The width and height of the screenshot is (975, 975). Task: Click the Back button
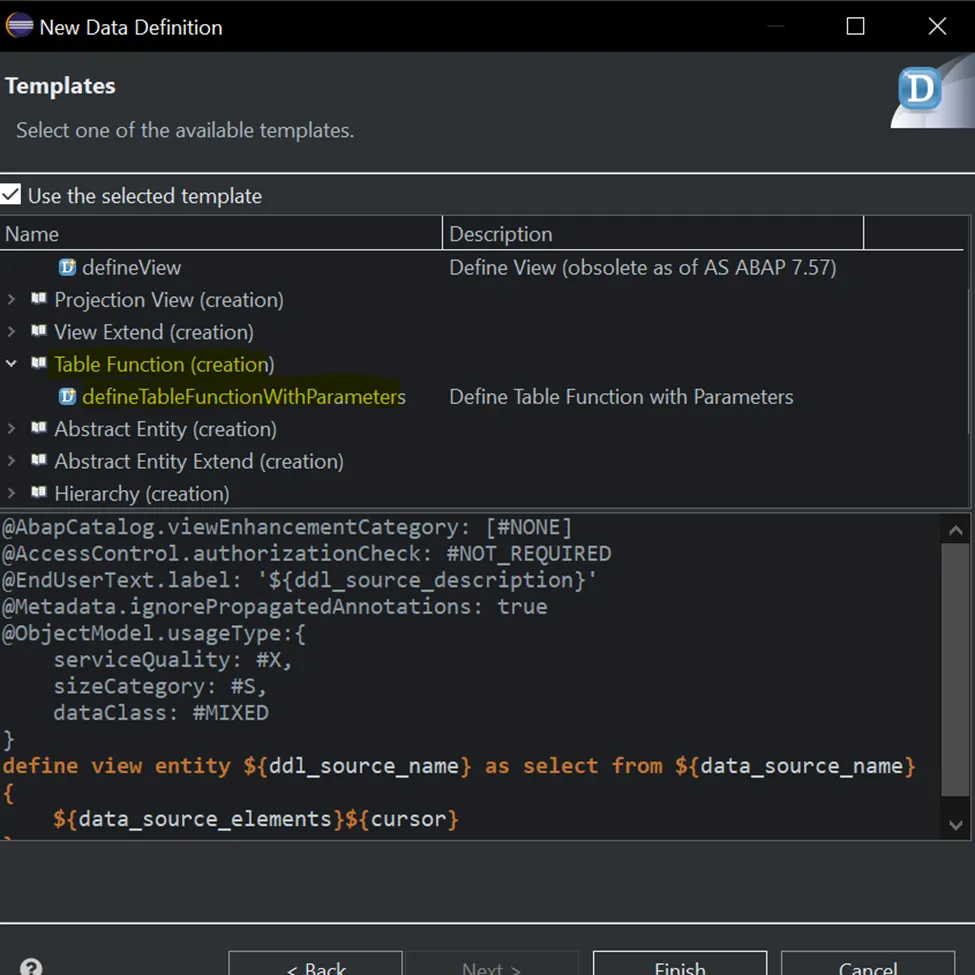coord(315,967)
